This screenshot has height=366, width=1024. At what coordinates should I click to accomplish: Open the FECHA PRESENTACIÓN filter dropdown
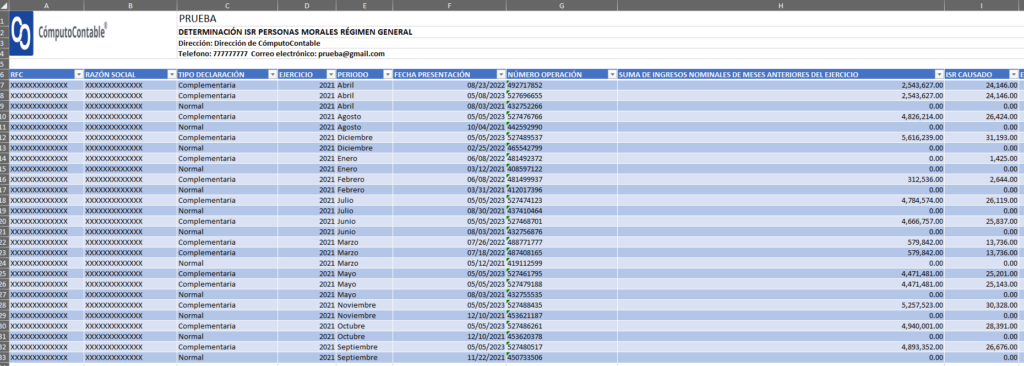501,75
